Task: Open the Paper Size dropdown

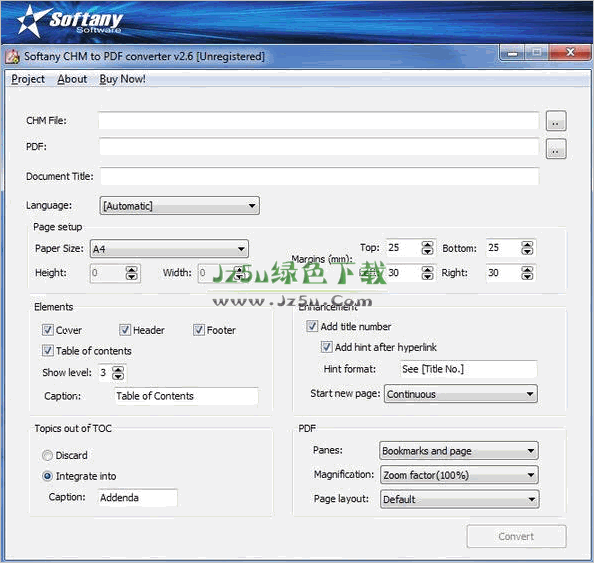Action: coord(169,249)
